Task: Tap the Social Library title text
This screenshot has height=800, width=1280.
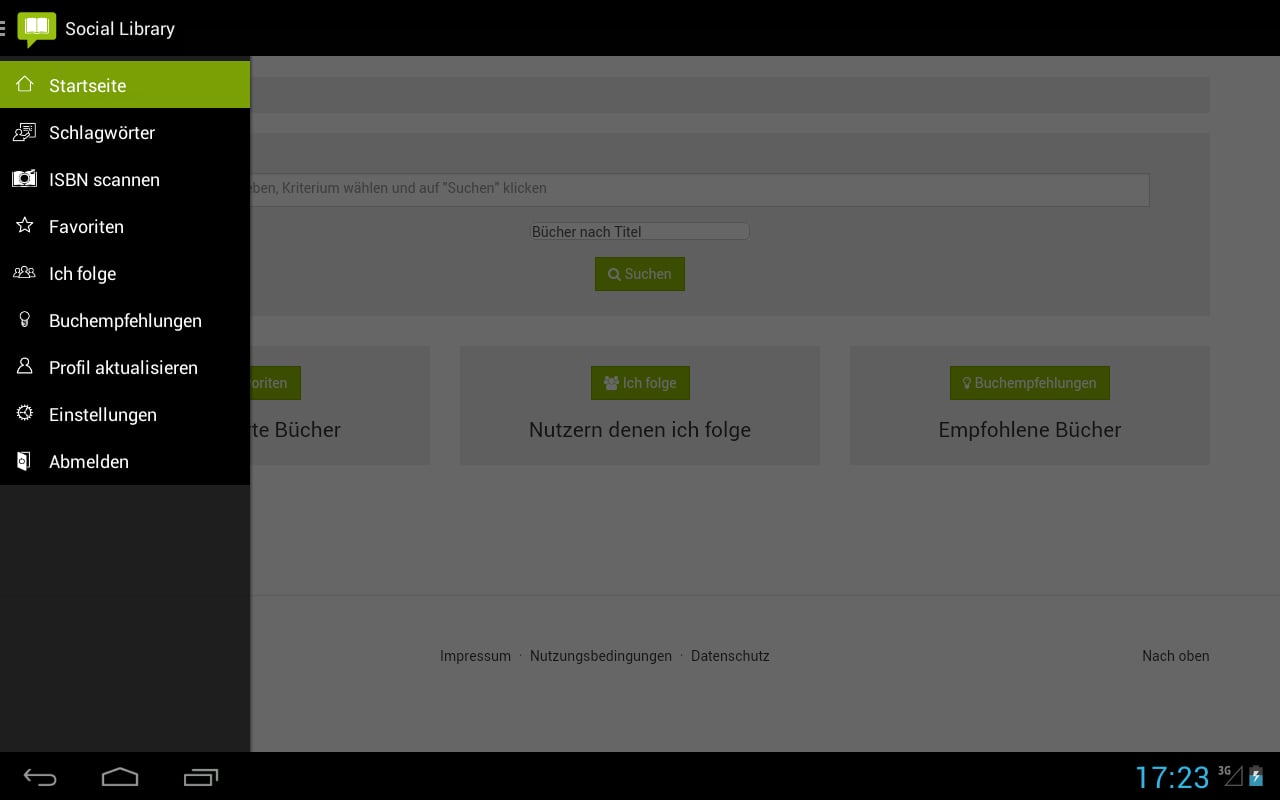Action: point(120,29)
